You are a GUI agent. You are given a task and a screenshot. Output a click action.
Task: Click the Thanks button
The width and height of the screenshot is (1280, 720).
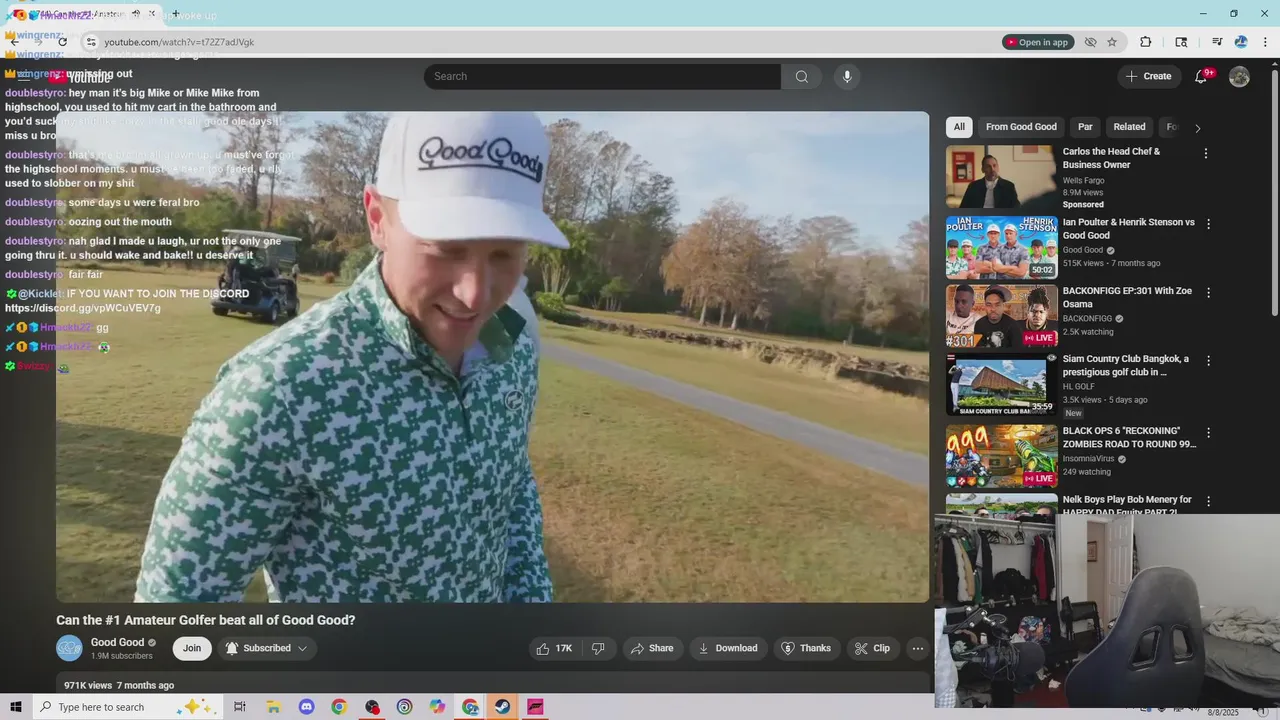tap(806, 648)
